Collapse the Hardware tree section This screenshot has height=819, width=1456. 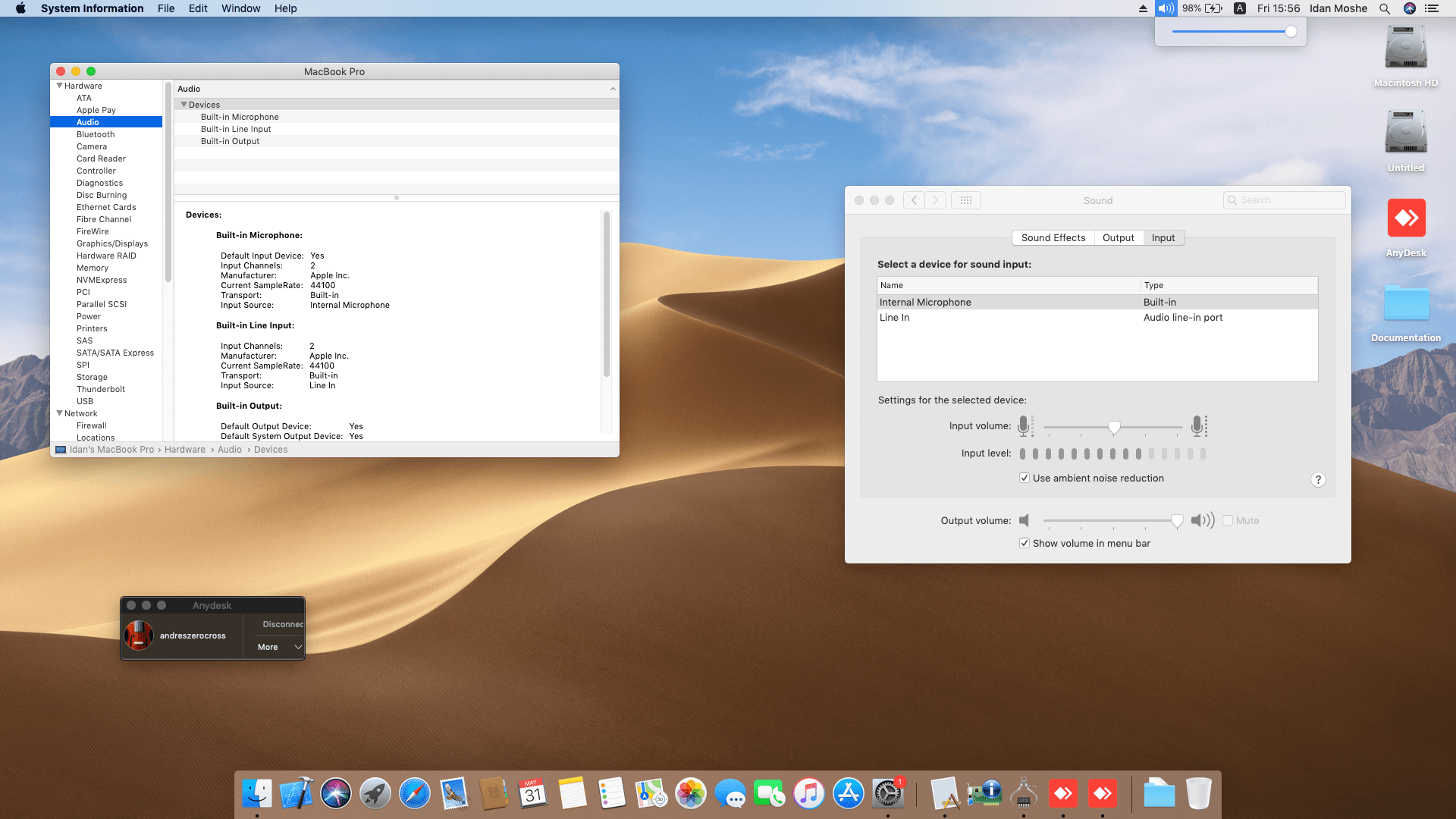59,86
